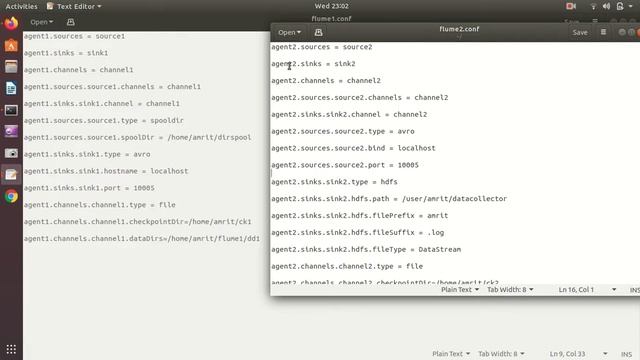Click line 'agent2.sources.source2.port = 10005'
This screenshot has width=640, height=360.
pyautogui.click(x=345, y=165)
